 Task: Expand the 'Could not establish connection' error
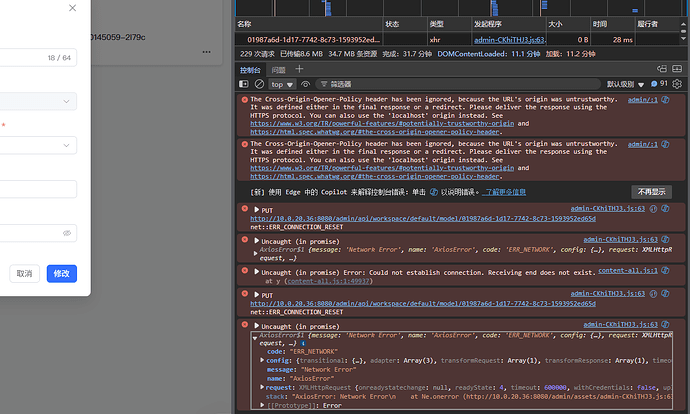coord(257,272)
